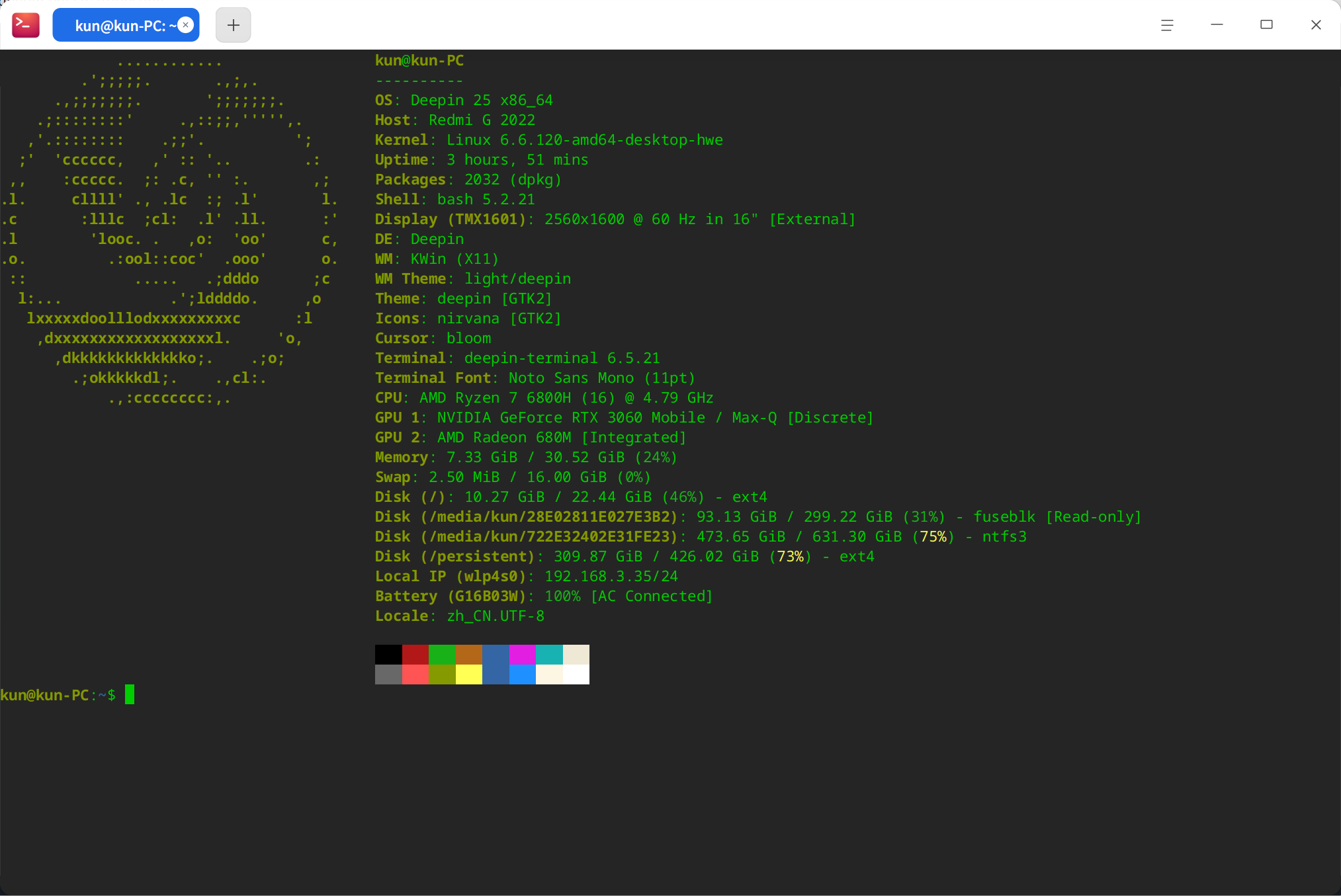
Task: Close the kun@kun-PC tab
Action: click(x=186, y=25)
